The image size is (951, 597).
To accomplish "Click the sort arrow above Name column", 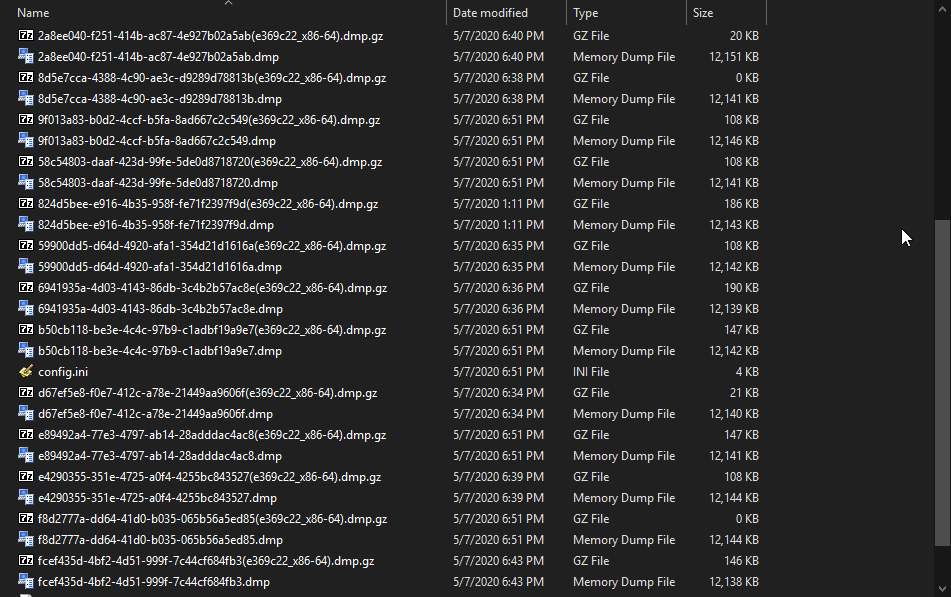I will 229,3.
